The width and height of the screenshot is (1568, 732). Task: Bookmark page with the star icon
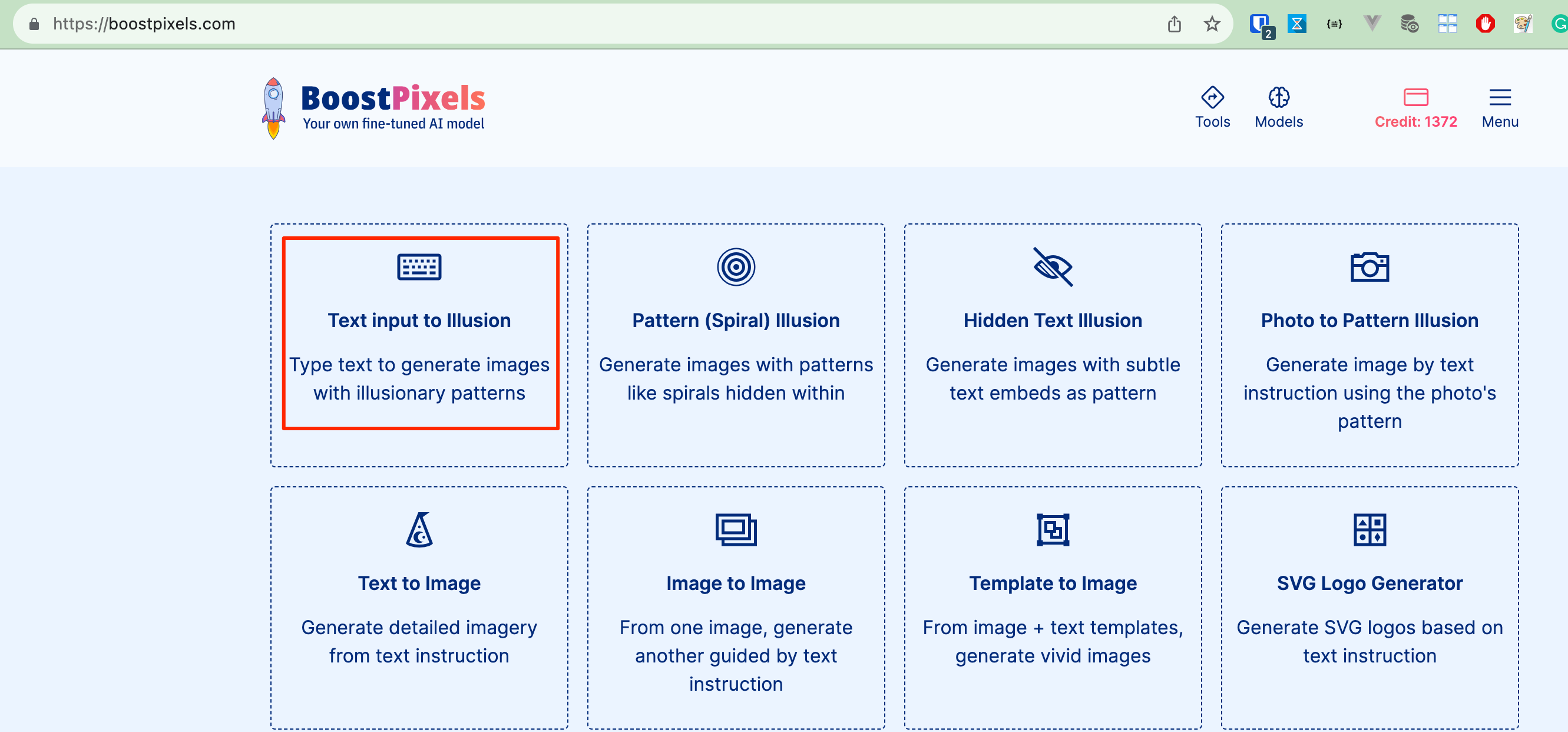click(1211, 24)
